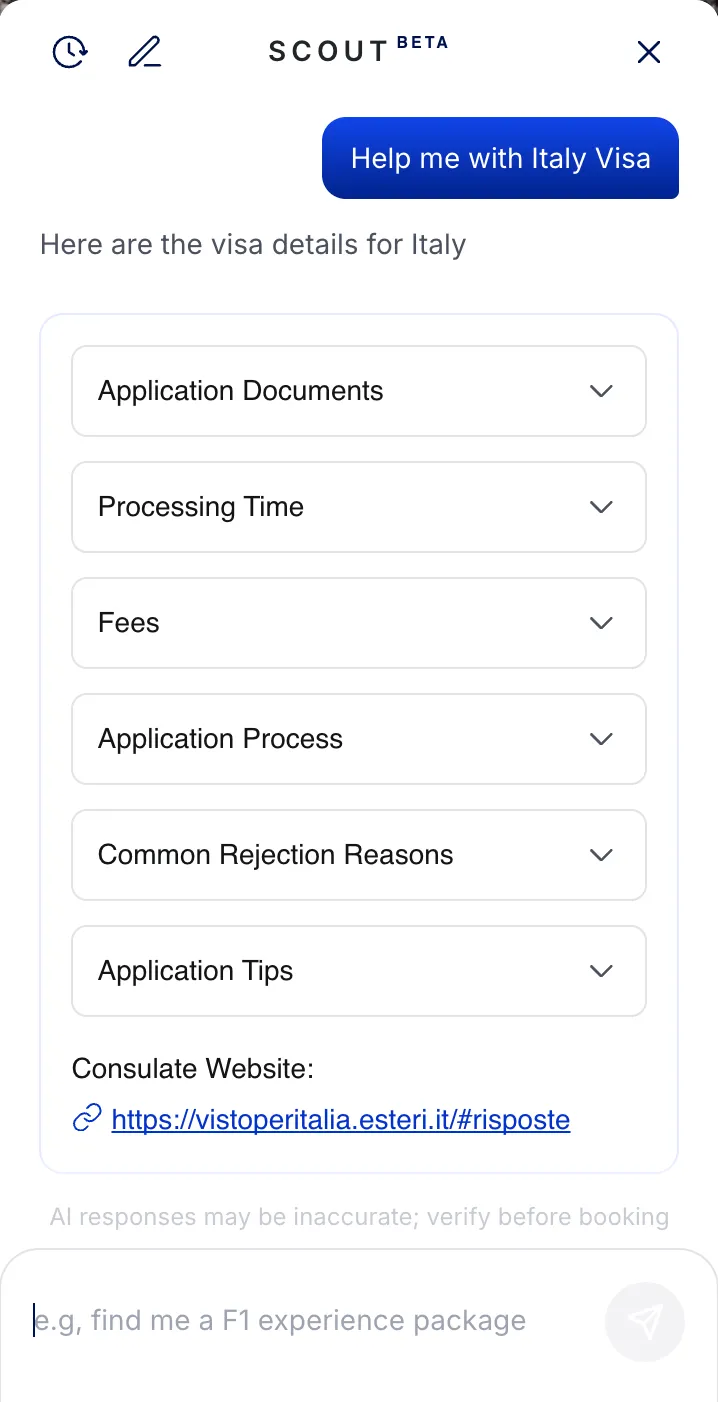The height and width of the screenshot is (1402, 718).
Task: Click the chevron arrow on Fees card
Action: (x=601, y=623)
